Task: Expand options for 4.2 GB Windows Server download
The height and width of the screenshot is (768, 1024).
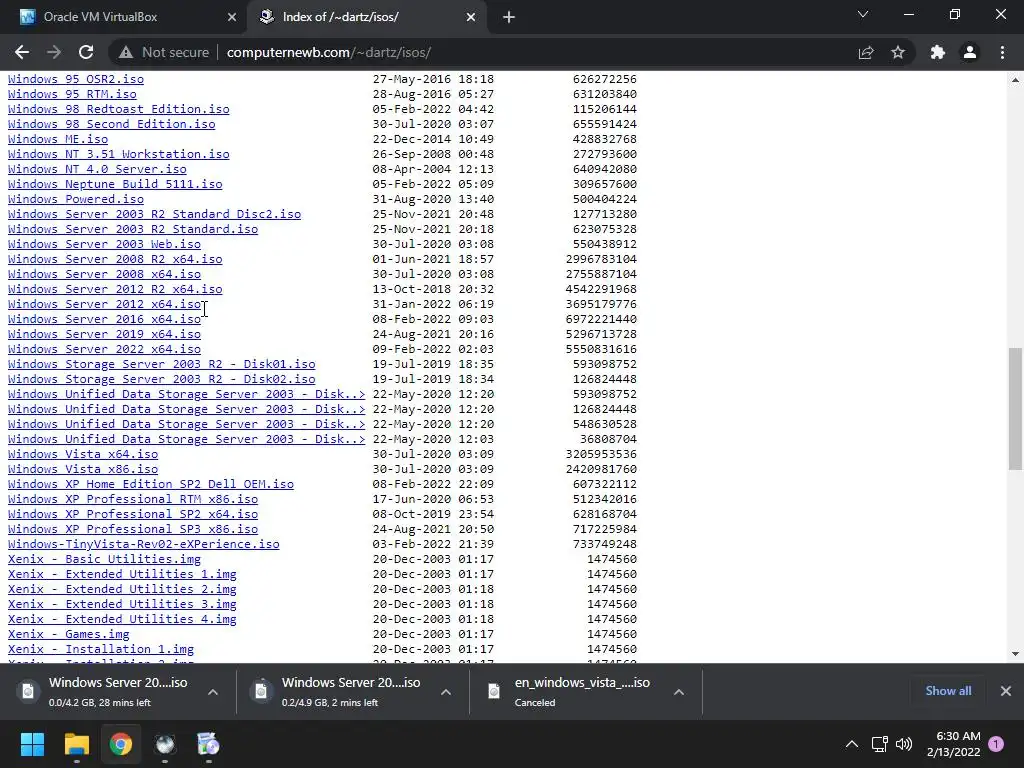Action: click(x=213, y=692)
